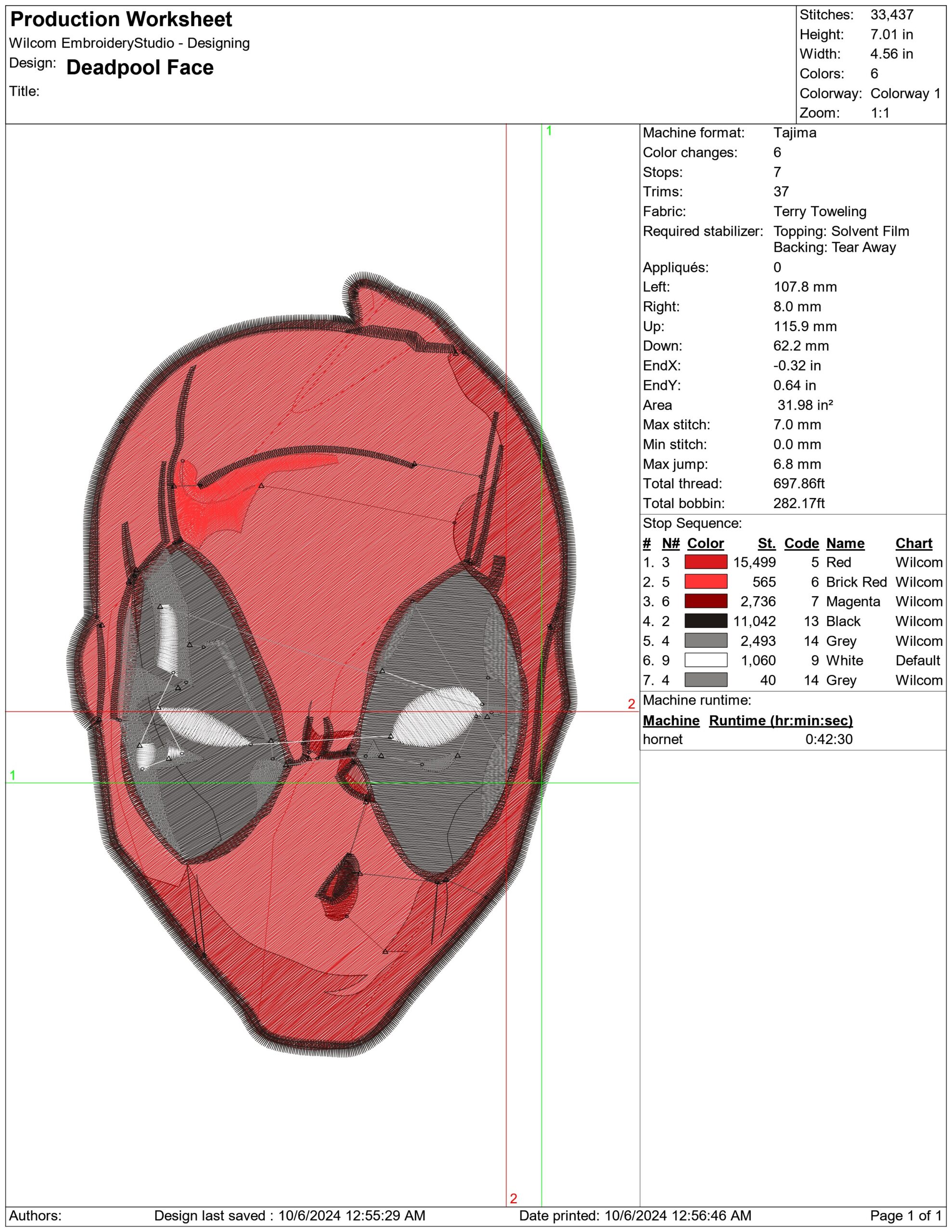
Task: Click the width value '4.56 in'
Action: [892, 54]
